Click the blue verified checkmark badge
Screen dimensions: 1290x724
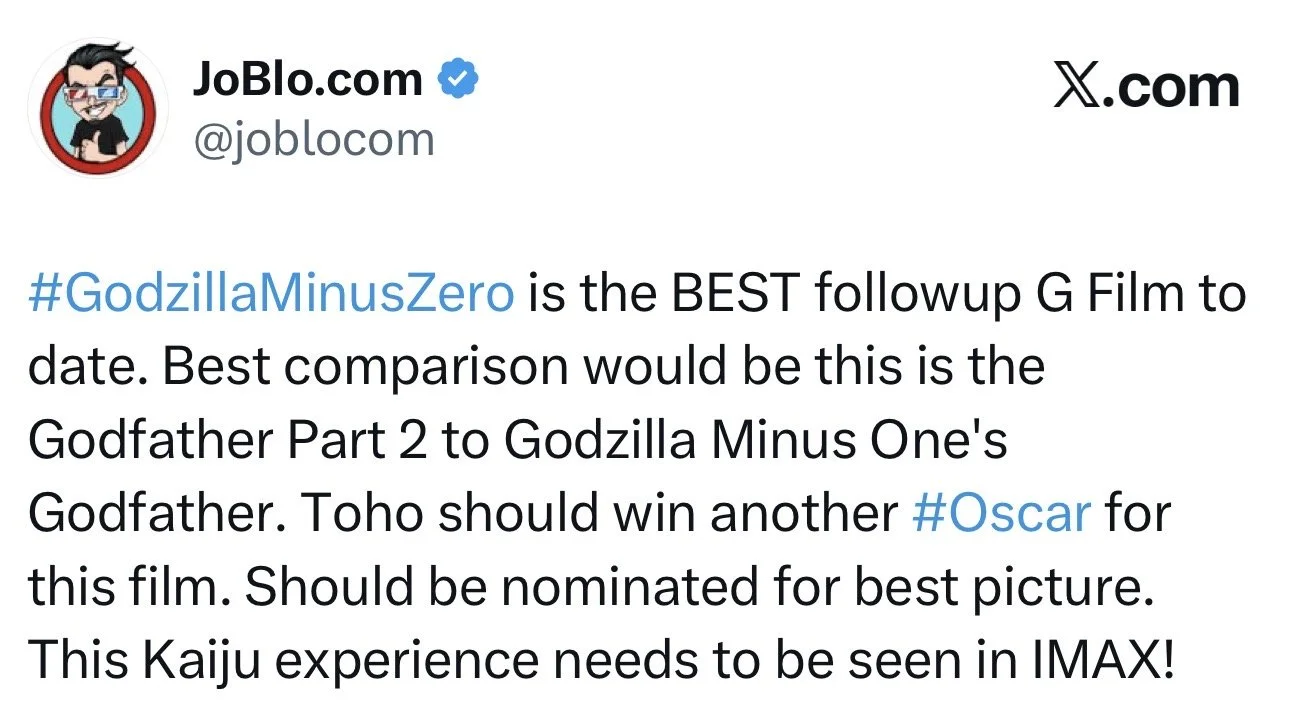[458, 79]
